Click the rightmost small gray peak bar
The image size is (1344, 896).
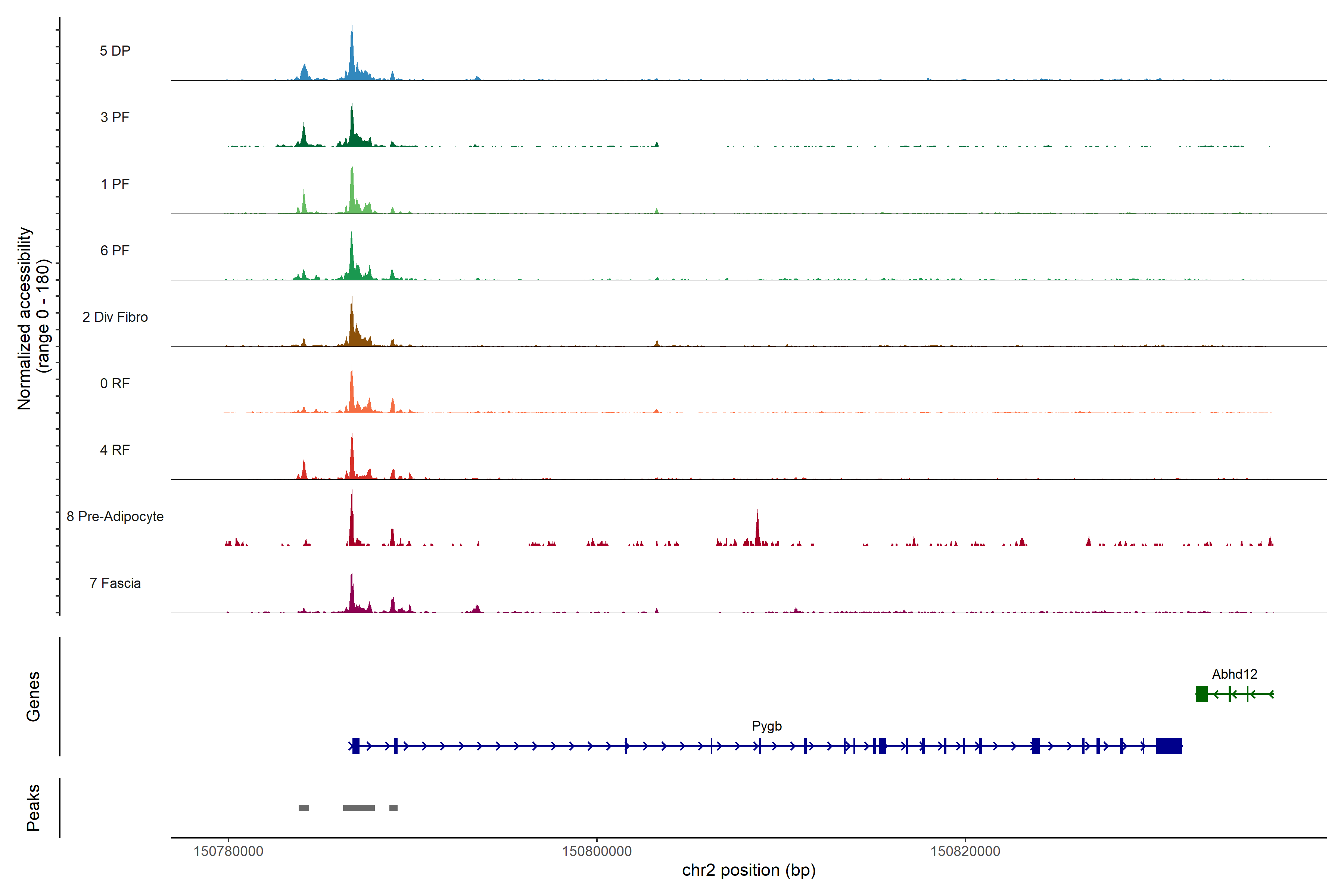[393, 808]
